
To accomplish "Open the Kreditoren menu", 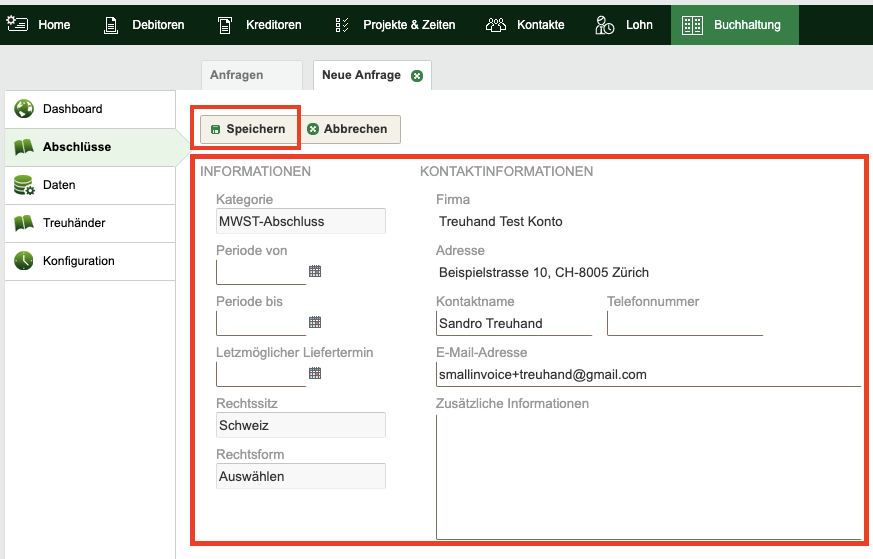I will 273,24.
